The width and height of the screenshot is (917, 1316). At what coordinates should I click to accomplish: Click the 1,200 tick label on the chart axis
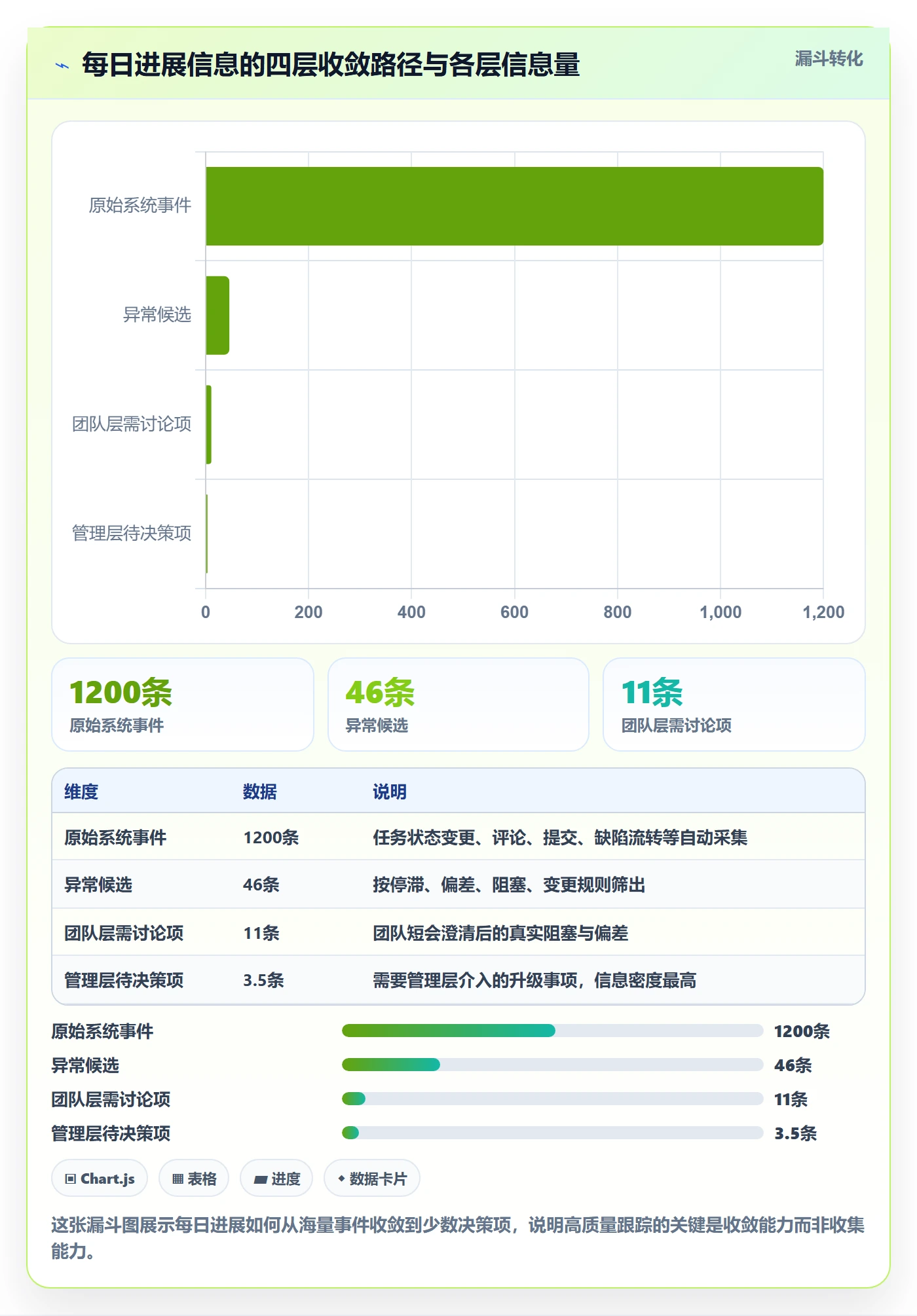(823, 612)
